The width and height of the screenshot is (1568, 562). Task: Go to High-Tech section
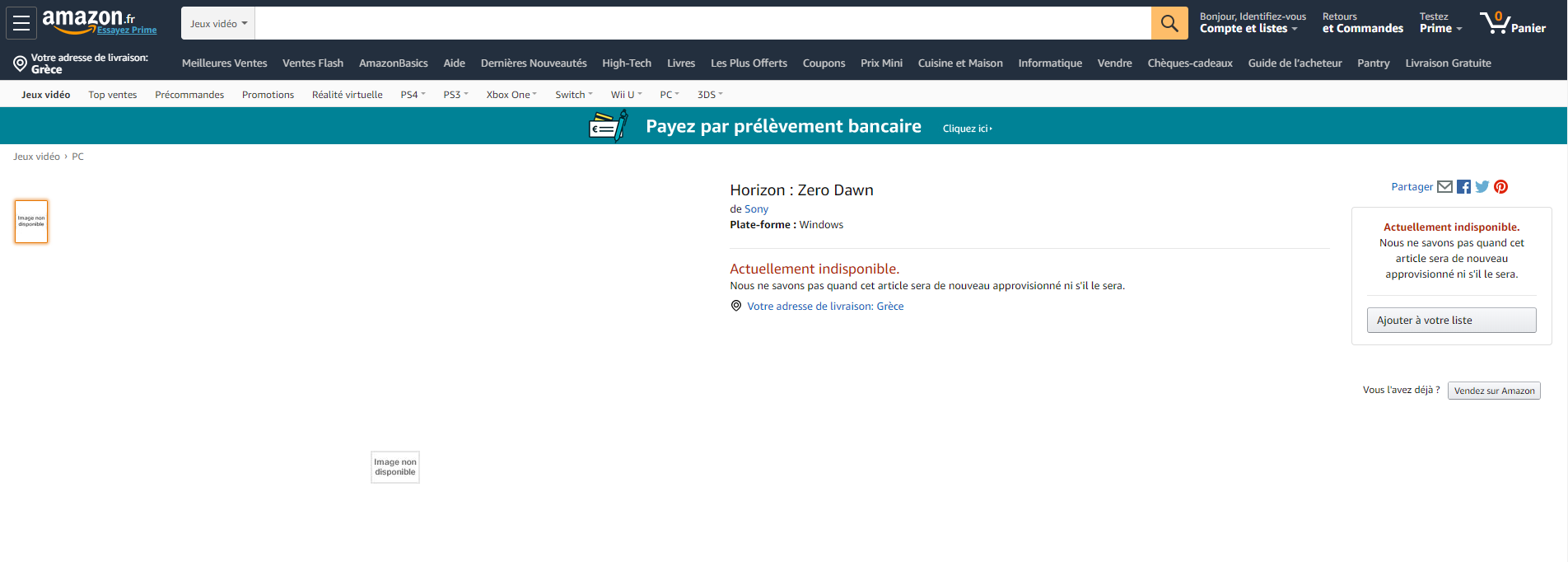627,63
